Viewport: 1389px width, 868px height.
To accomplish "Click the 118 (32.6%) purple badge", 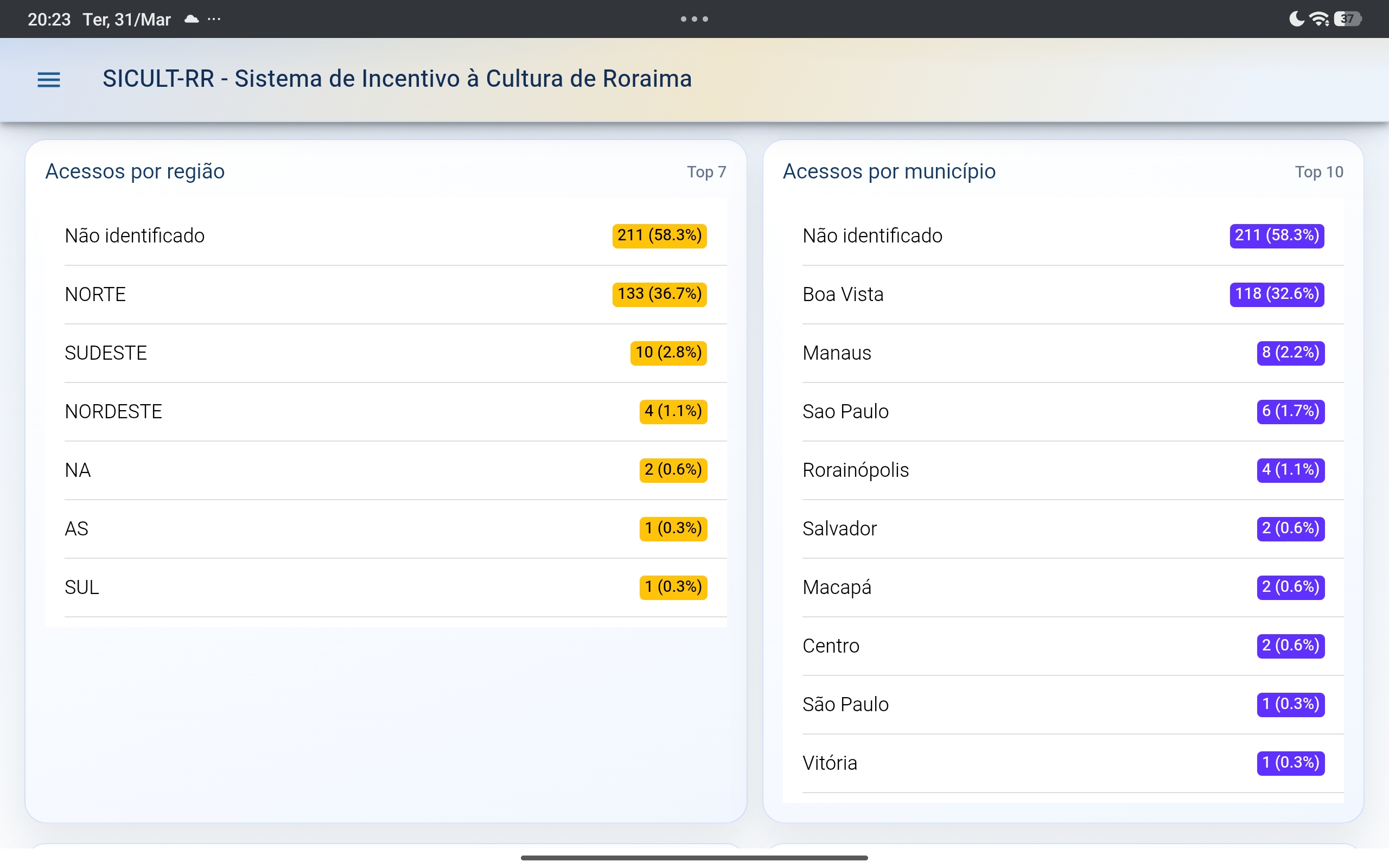I will pos(1276,294).
